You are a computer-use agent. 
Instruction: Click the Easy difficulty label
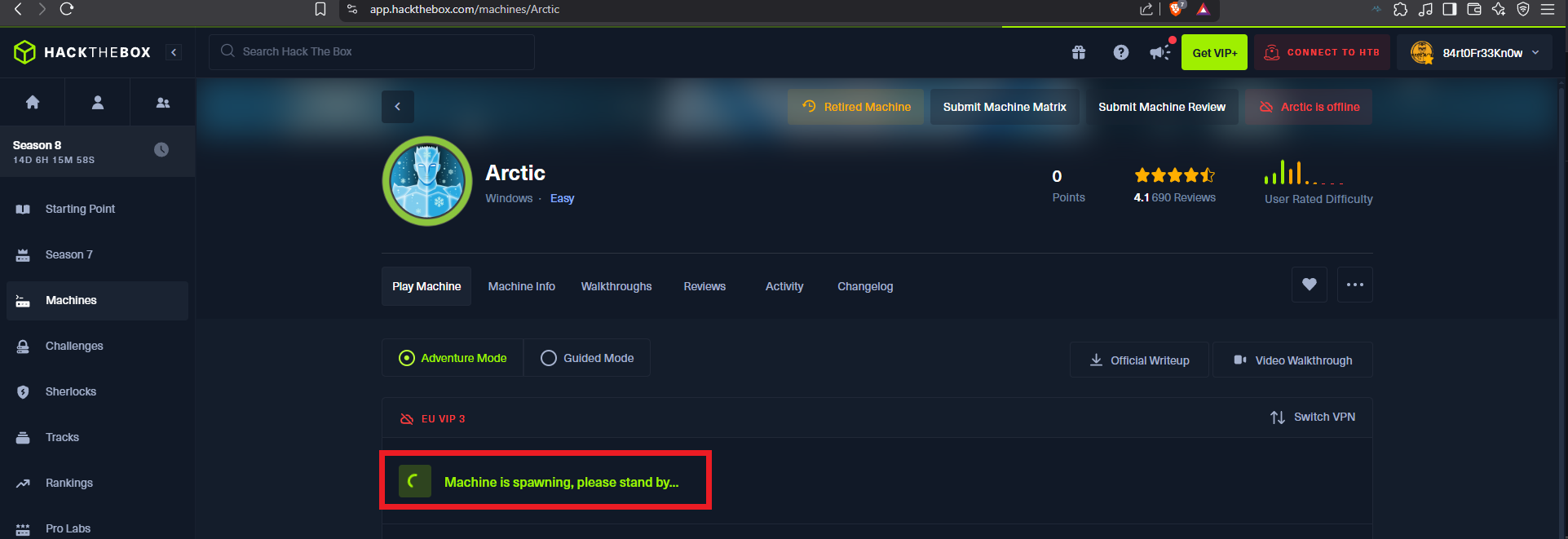coord(562,198)
